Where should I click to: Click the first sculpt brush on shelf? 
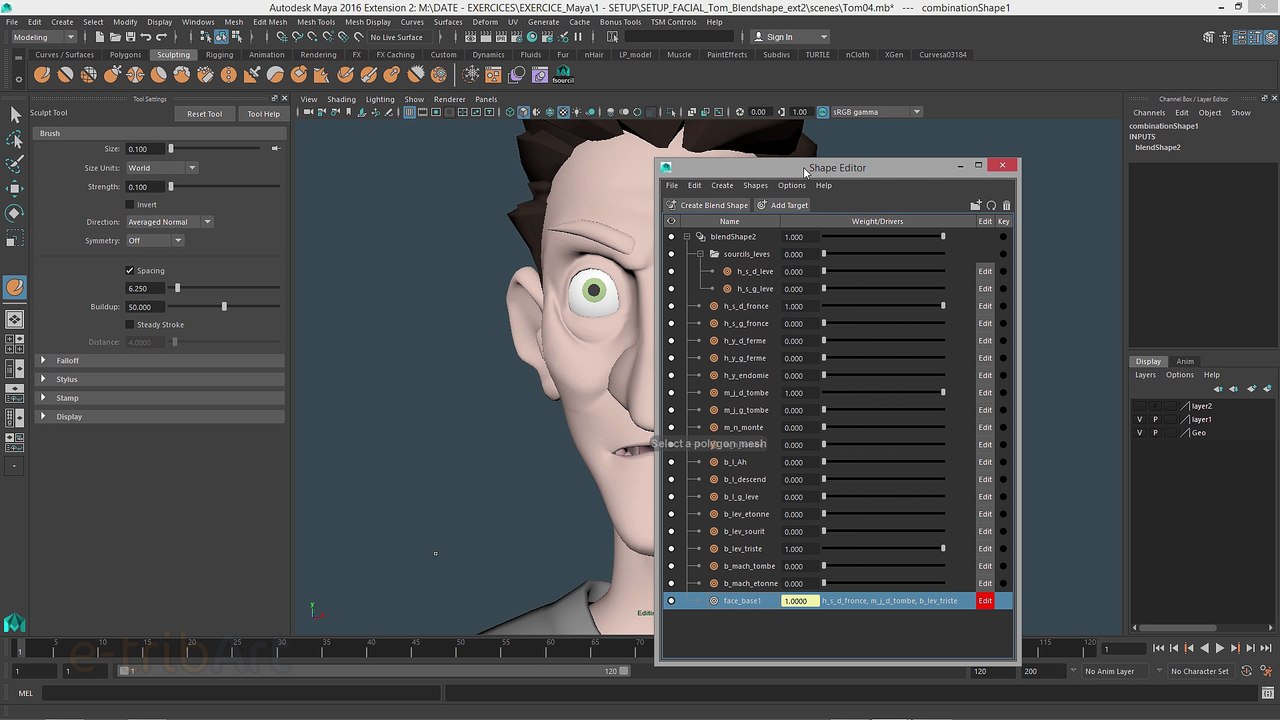(x=42, y=74)
